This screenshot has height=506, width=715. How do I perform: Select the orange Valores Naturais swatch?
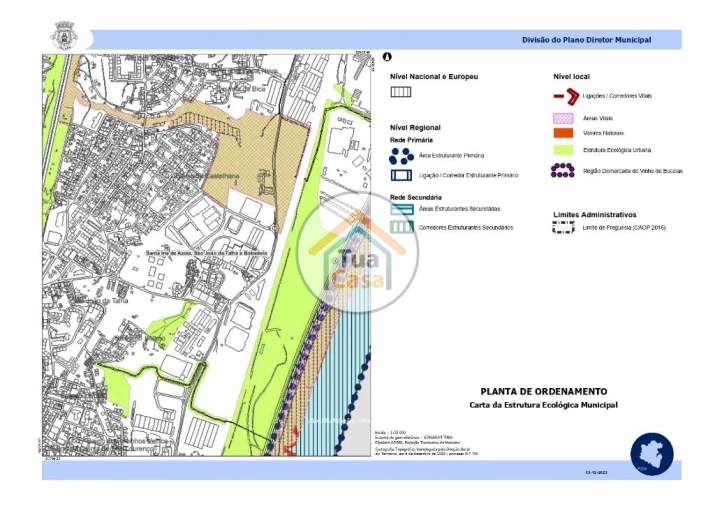[x=564, y=132]
